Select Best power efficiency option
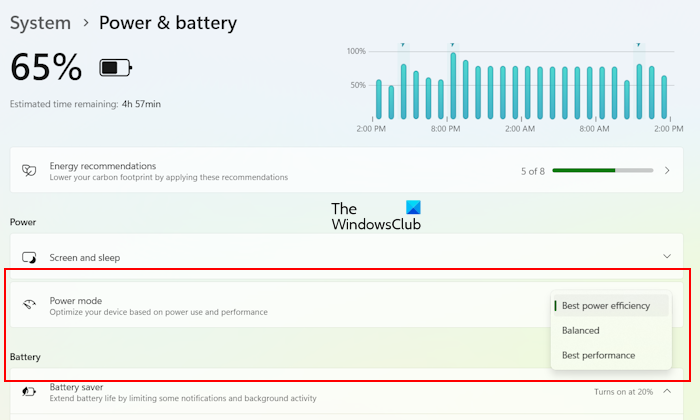Image resolution: width=700 pixels, height=420 pixels. pos(606,306)
